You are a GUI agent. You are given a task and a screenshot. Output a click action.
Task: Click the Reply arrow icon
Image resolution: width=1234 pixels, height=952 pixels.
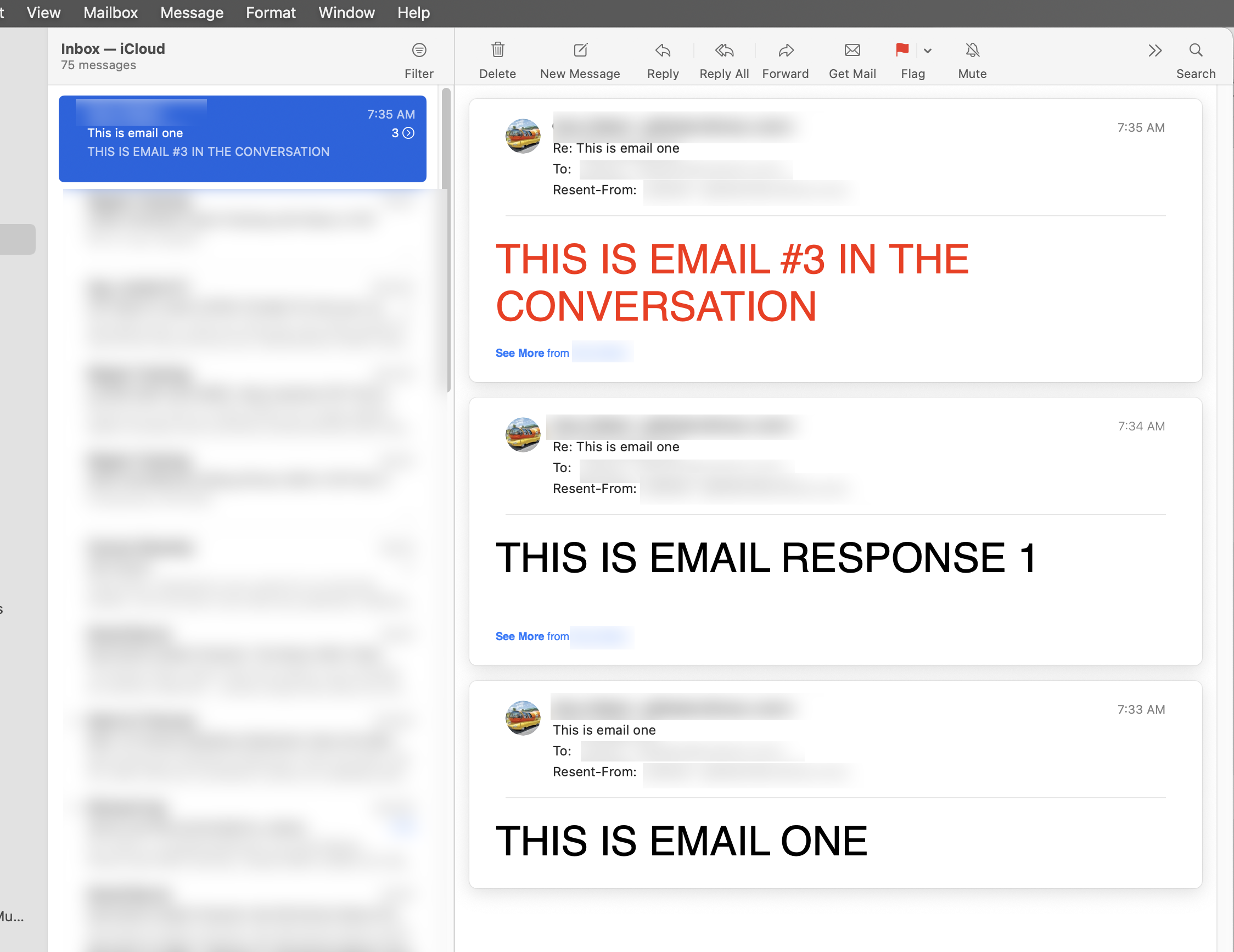[663, 51]
